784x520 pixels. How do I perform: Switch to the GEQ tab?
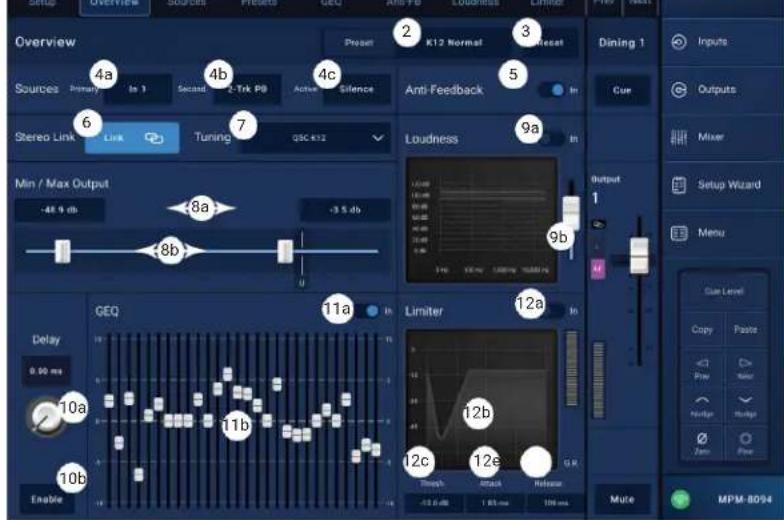[331, 4]
